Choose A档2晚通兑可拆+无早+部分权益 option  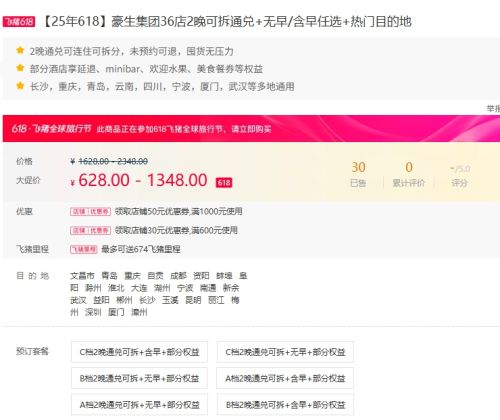click(x=139, y=405)
